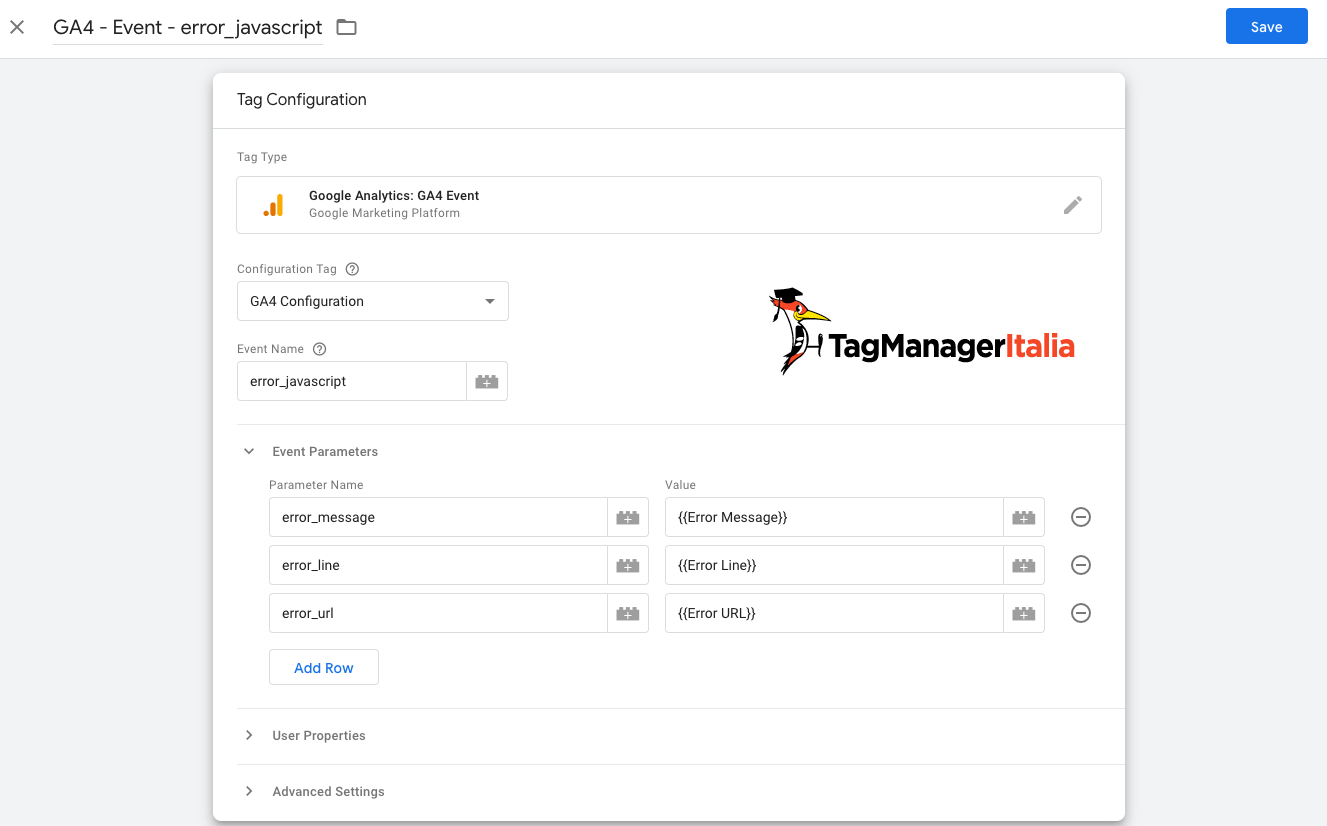Image resolution: width=1327 pixels, height=826 pixels.
Task: Edit the {{Error Line}} value field
Action: [834, 565]
